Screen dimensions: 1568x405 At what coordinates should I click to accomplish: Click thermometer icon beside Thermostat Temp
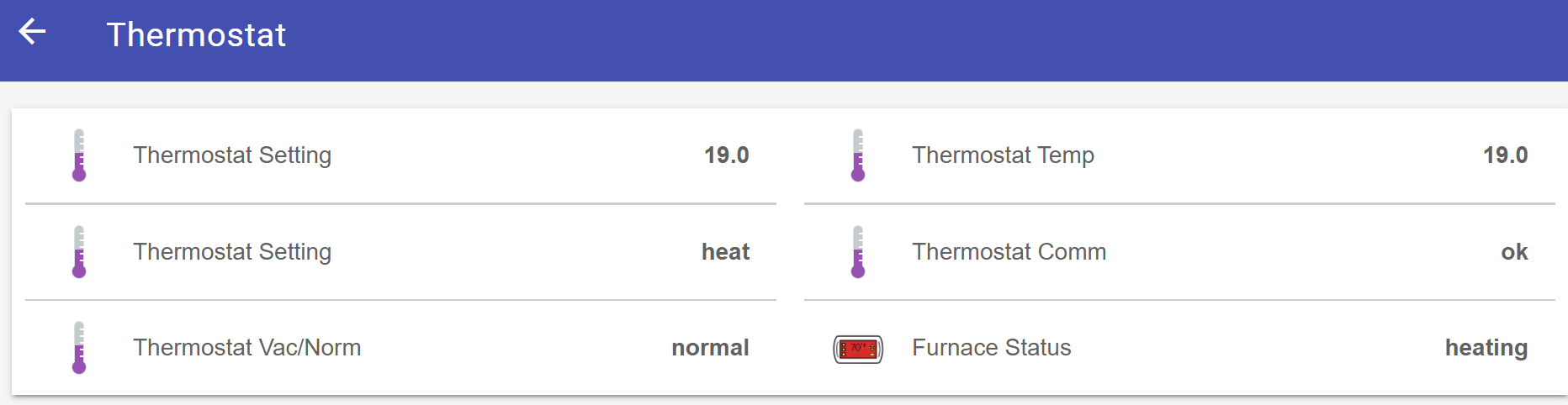858,155
